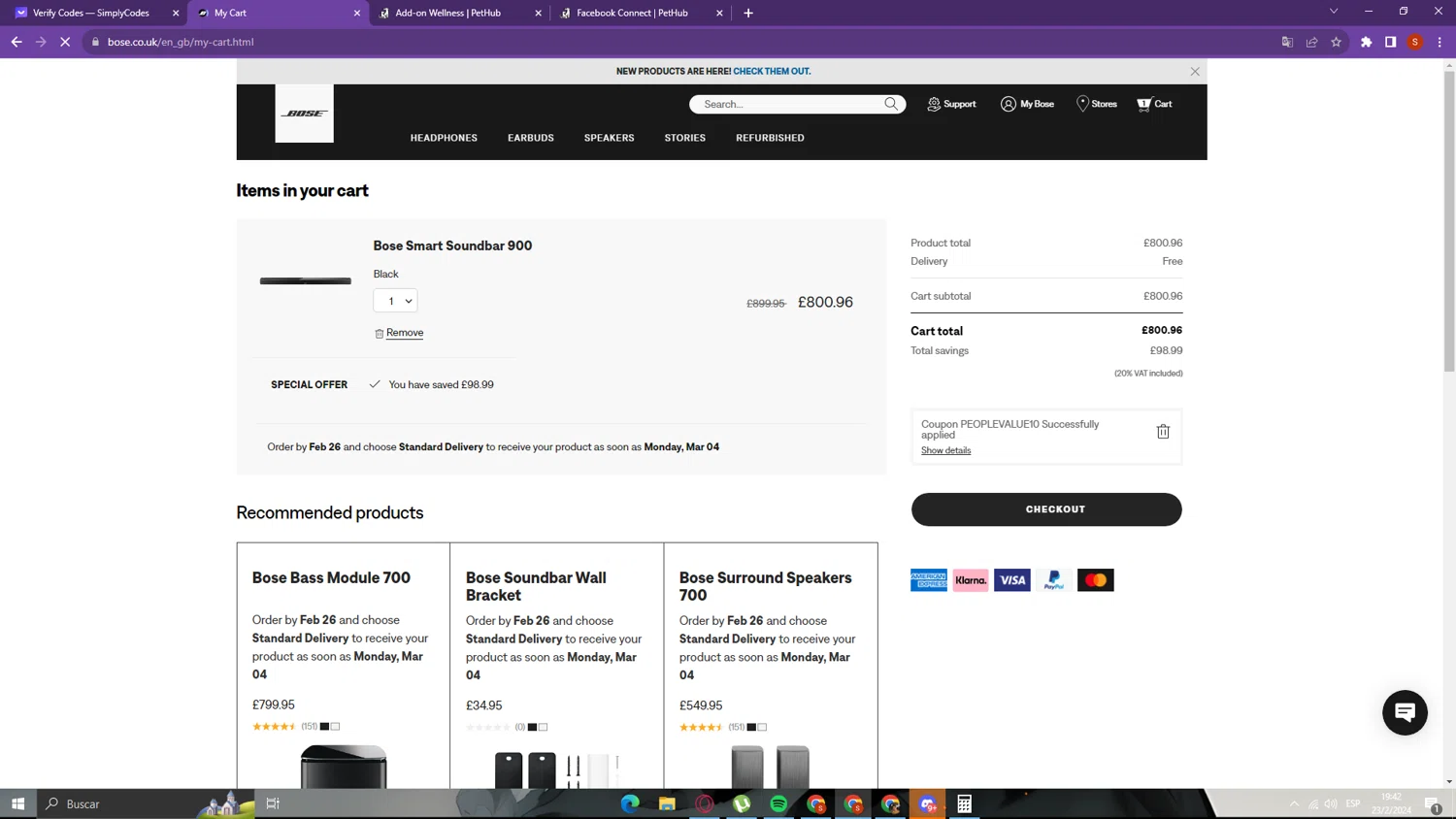
Task: Click the CHECK THEM OUT link
Action: (772, 71)
